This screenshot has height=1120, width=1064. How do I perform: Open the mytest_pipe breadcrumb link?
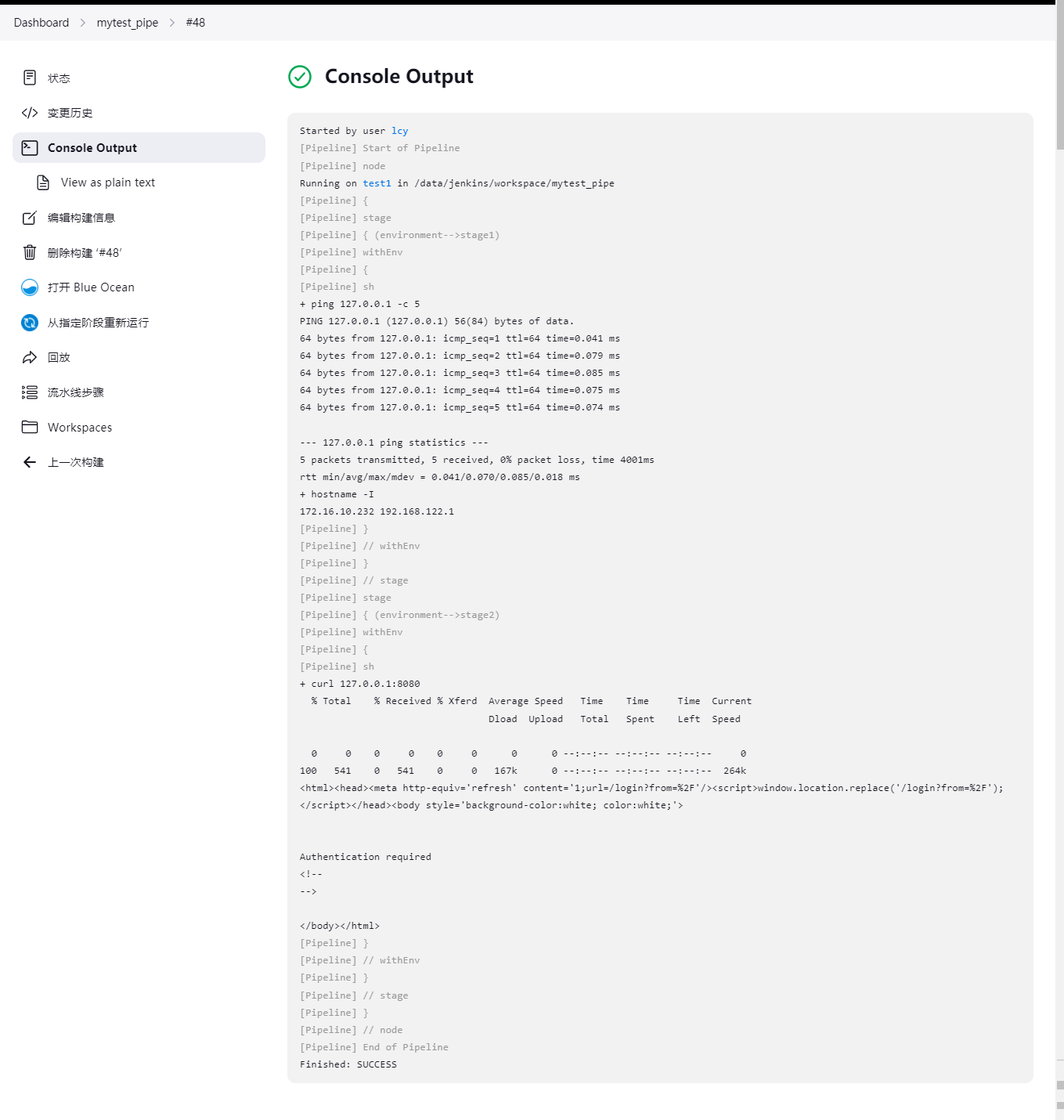tap(127, 23)
